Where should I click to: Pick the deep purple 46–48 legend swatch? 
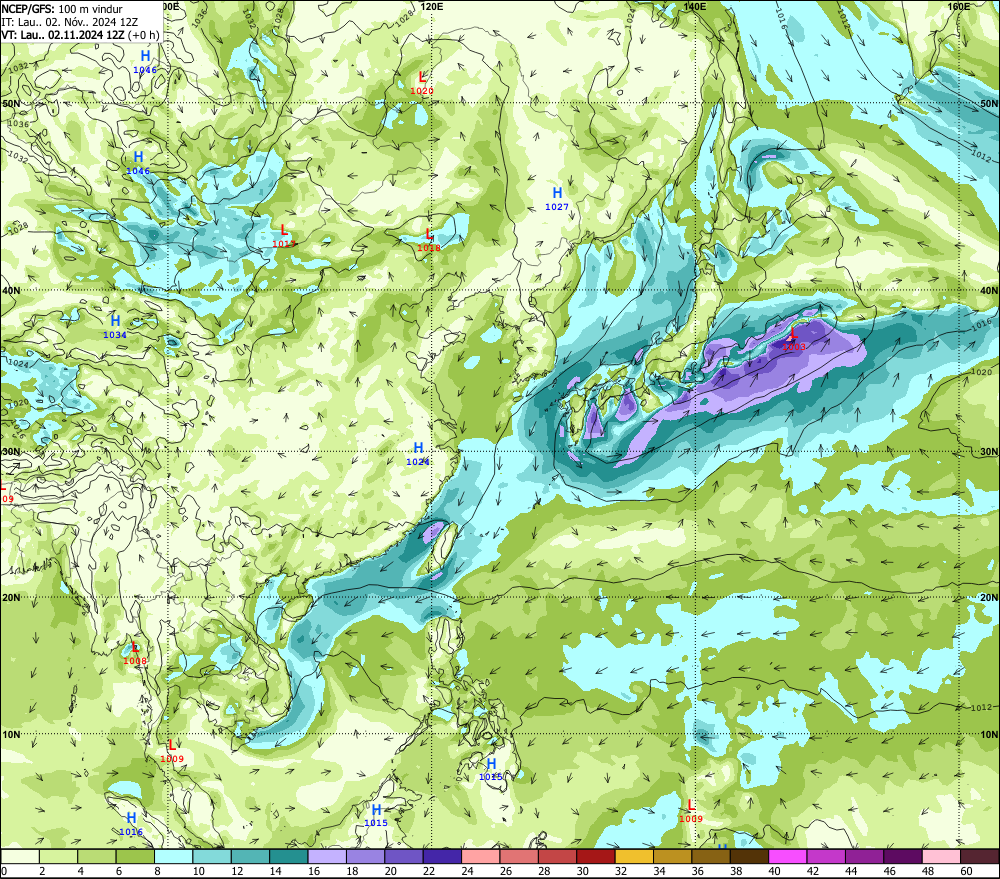pyautogui.click(x=903, y=856)
